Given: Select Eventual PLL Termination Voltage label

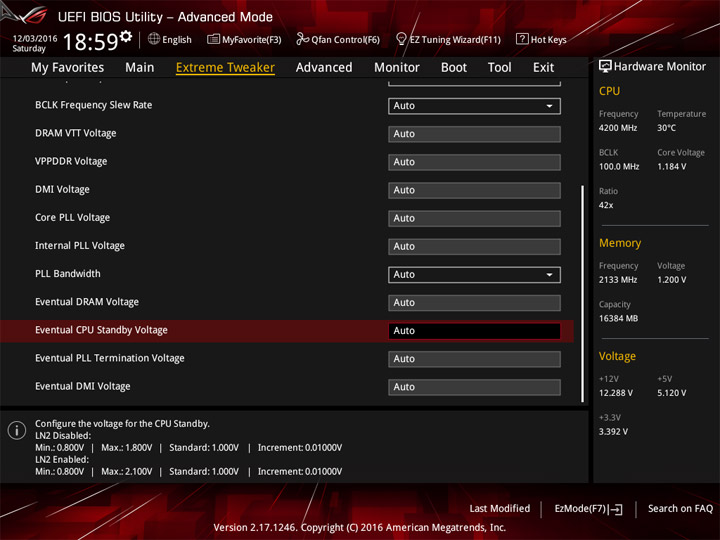Looking at the screenshot, I should 110,358.
